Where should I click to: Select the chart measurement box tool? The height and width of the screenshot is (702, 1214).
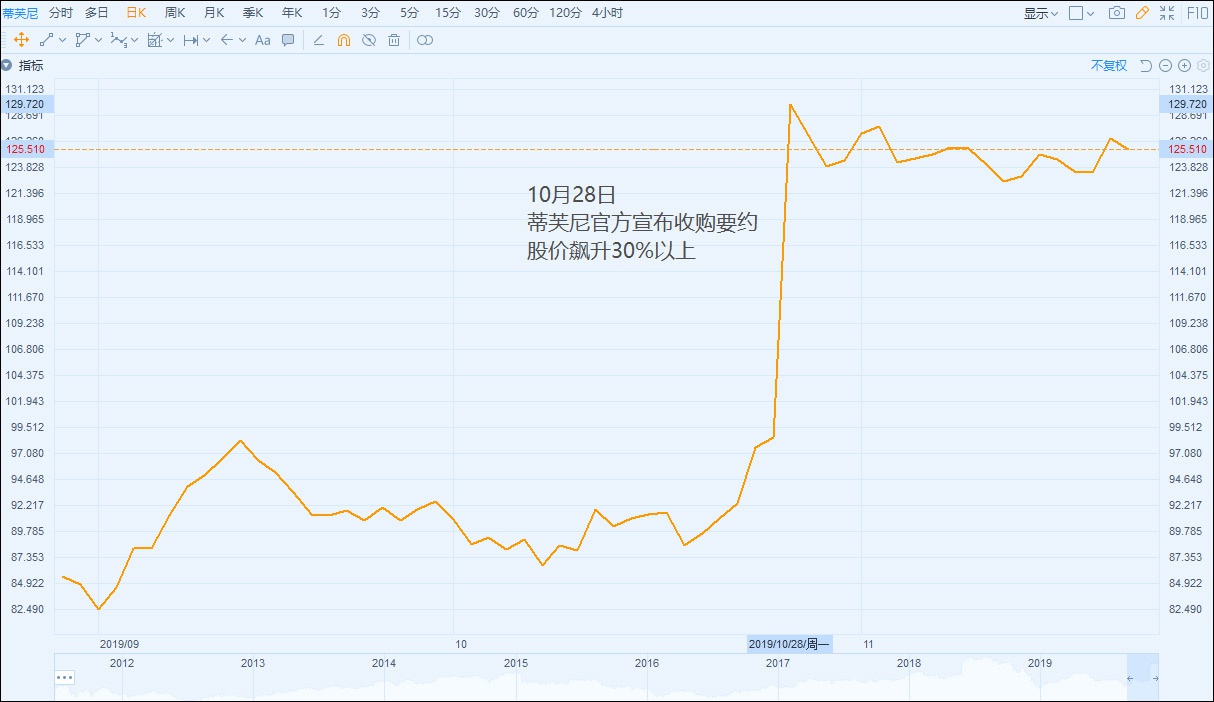click(154, 40)
